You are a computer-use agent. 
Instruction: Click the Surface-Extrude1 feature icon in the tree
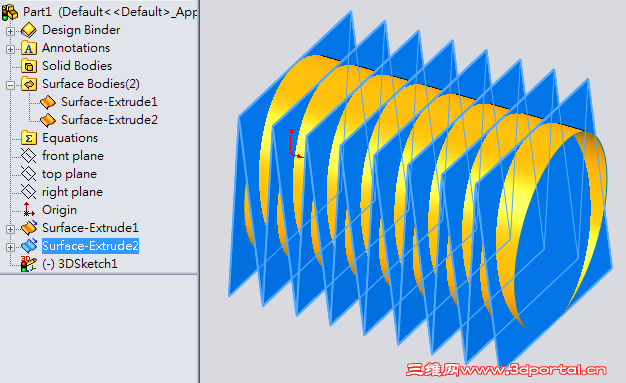29,228
